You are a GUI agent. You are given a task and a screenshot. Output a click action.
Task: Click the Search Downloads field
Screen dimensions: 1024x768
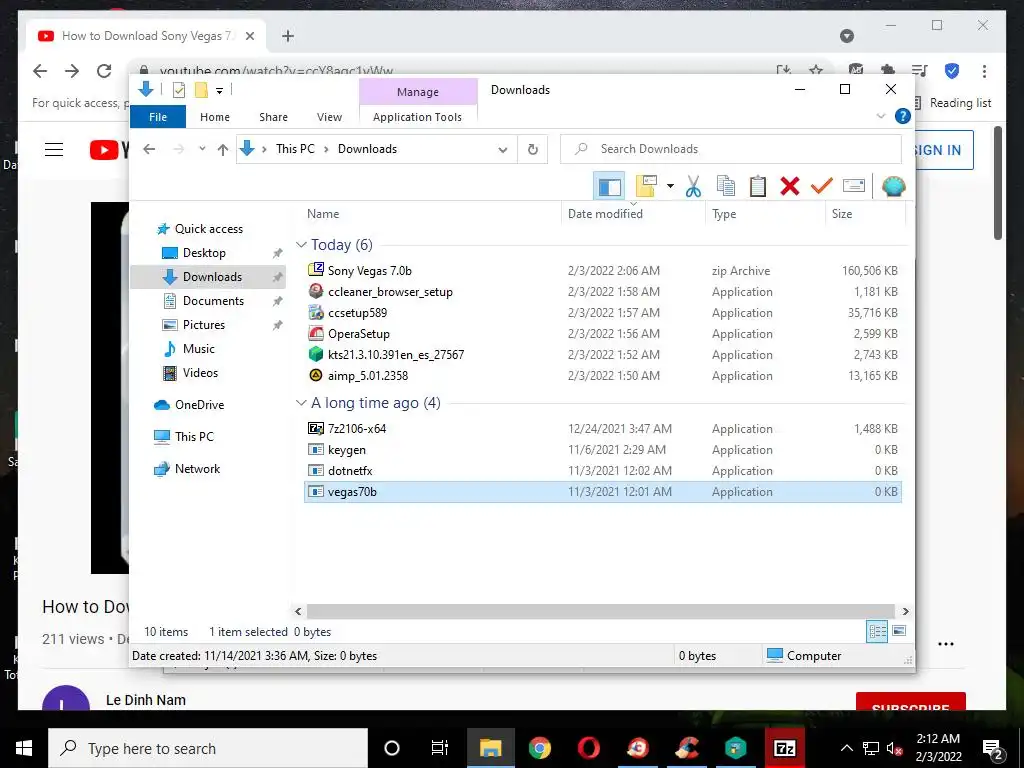pyautogui.click(x=731, y=149)
